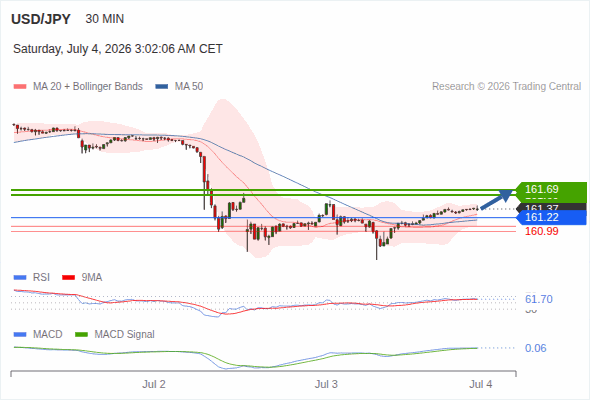Click the 'Jul 3' time axis label

[326, 385]
